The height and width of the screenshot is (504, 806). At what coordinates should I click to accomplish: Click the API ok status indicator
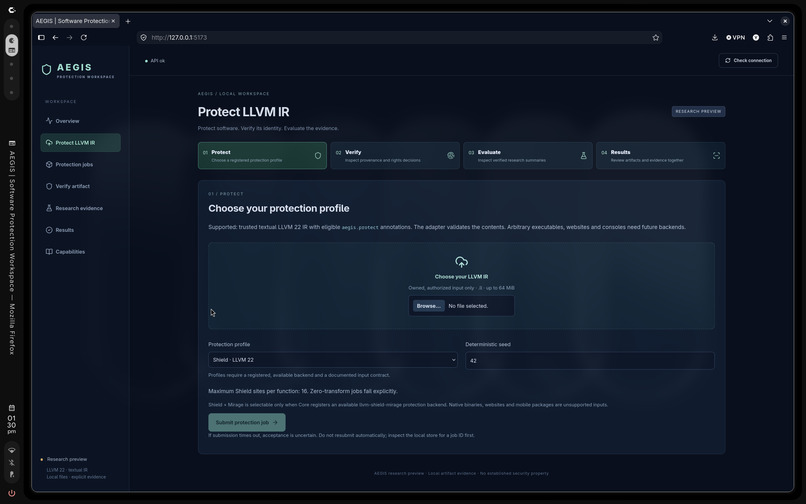click(155, 61)
